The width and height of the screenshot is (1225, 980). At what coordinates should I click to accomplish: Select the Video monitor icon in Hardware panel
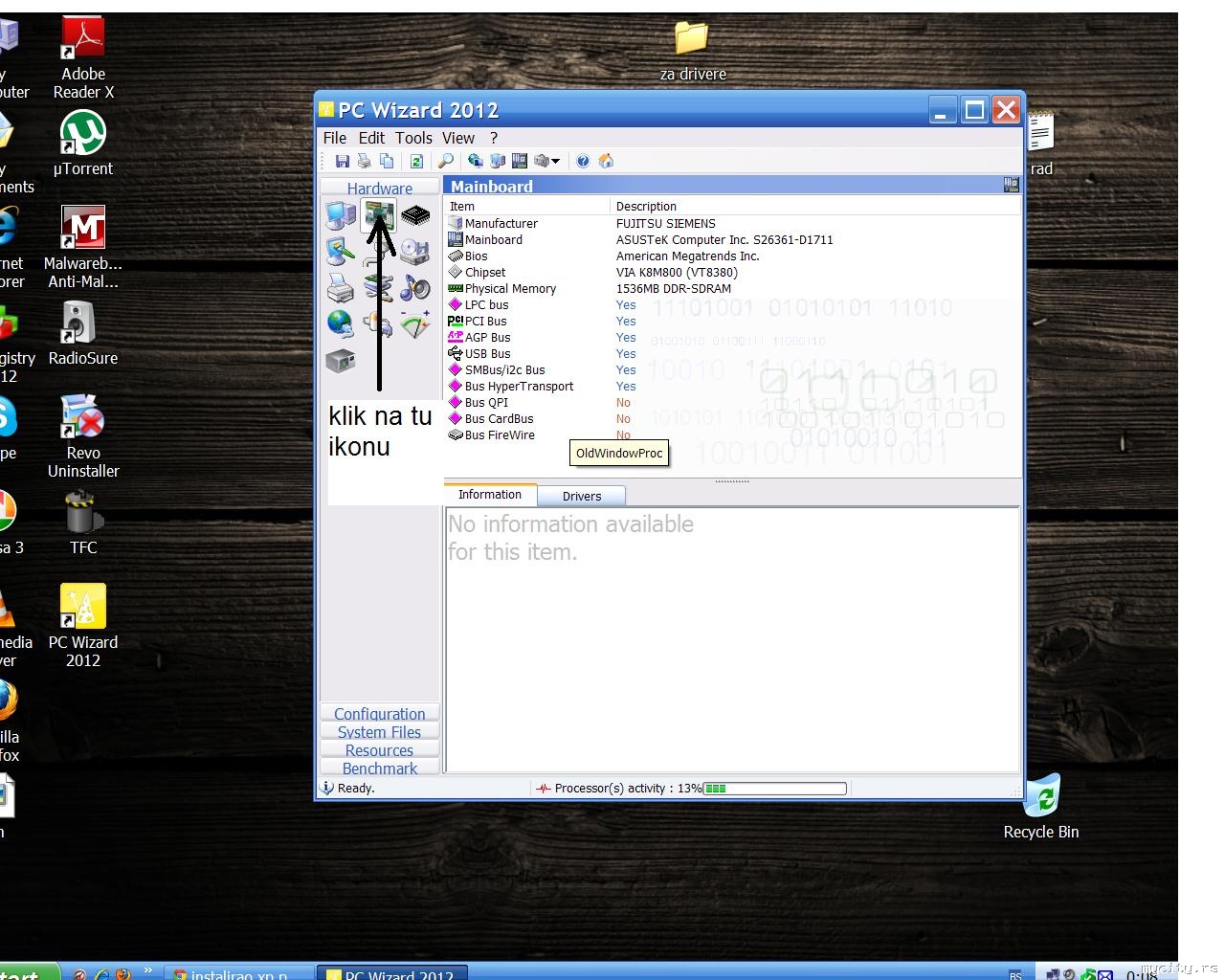tap(341, 251)
